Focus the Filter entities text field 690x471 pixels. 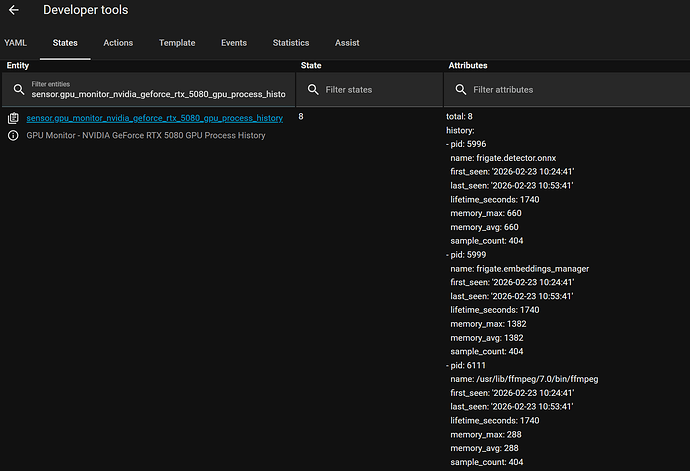pyautogui.click(x=158, y=94)
